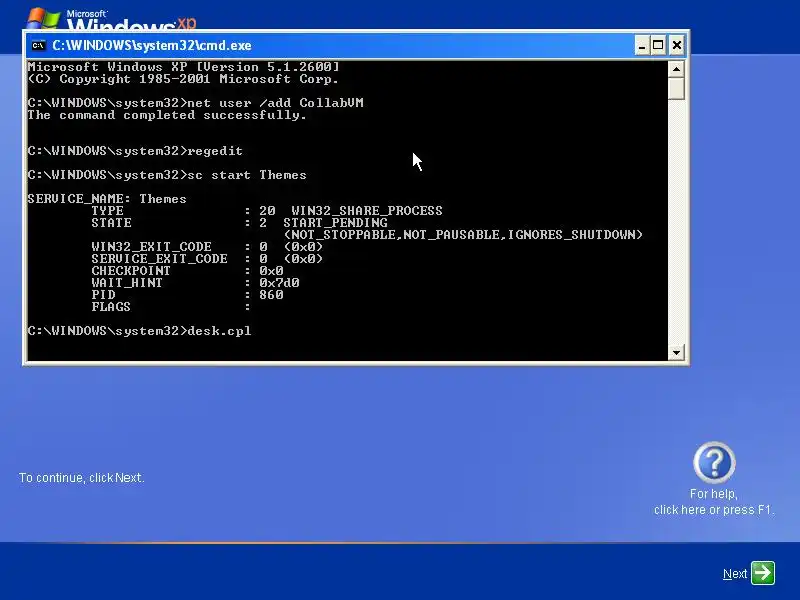The width and height of the screenshot is (800, 600).
Task: Click the cmd.exe system menu icon
Action: [38, 45]
